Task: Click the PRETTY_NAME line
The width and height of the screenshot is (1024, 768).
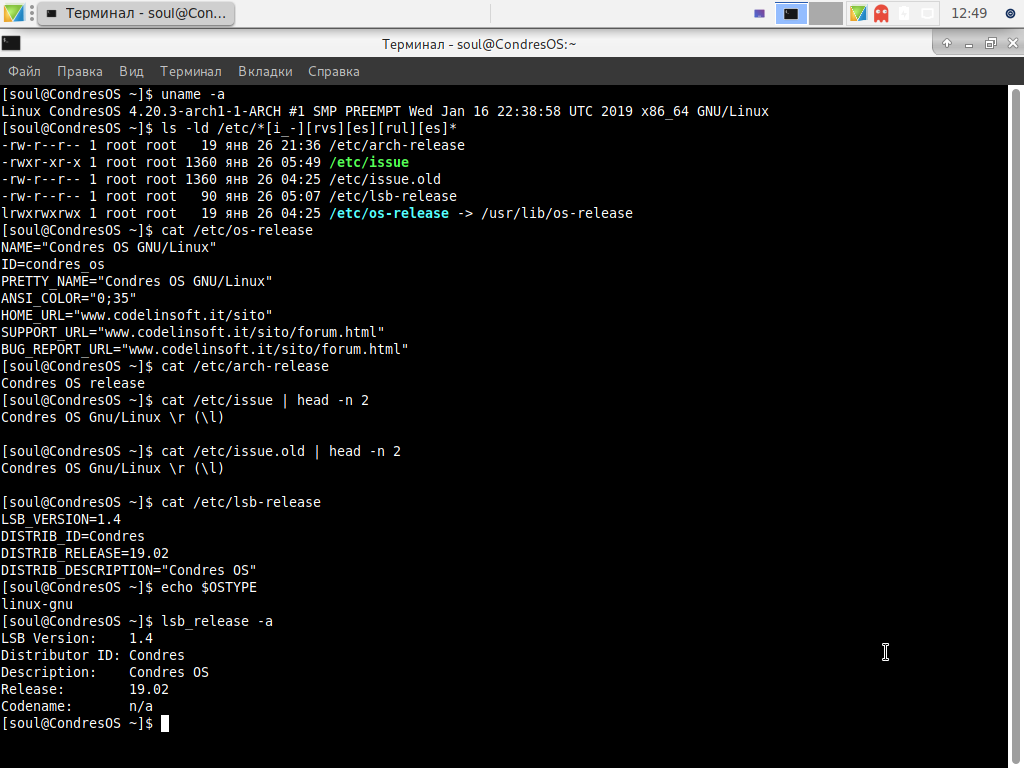Action: tap(136, 281)
